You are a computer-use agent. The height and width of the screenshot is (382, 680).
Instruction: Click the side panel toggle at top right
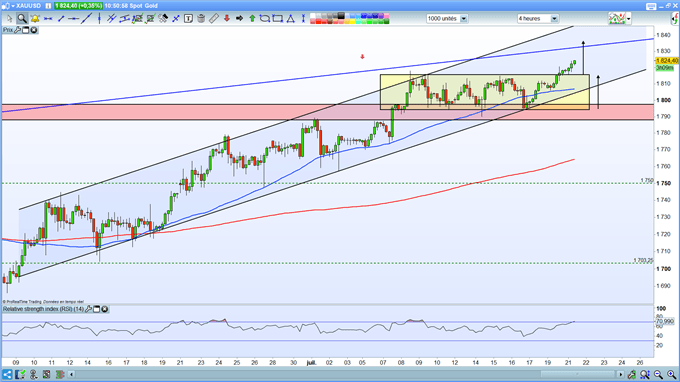coord(675,19)
